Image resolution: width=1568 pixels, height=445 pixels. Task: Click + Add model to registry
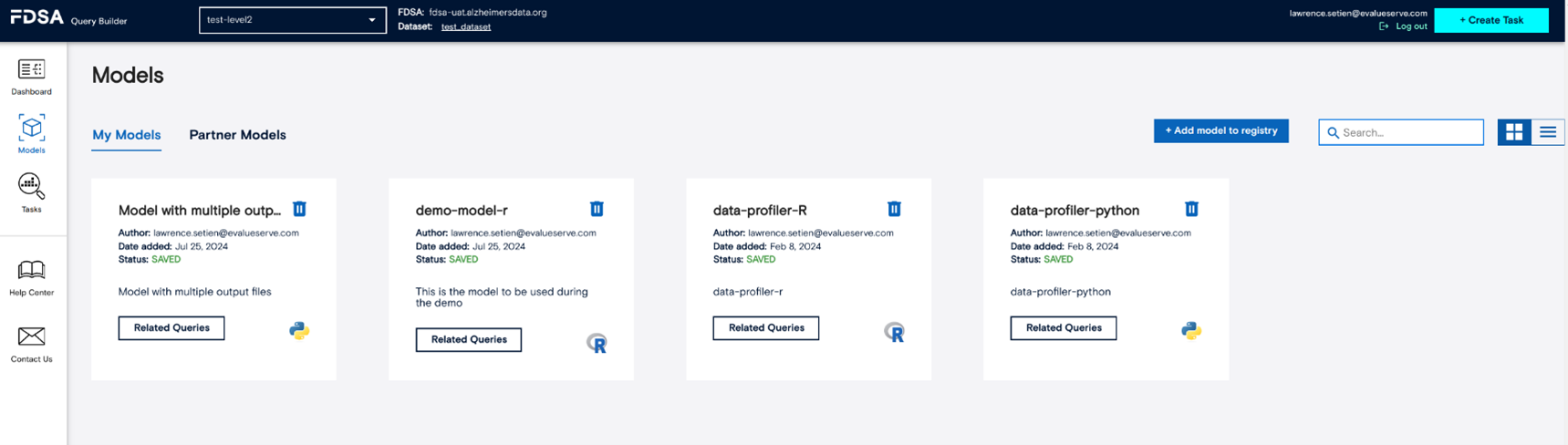pos(1221,131)
